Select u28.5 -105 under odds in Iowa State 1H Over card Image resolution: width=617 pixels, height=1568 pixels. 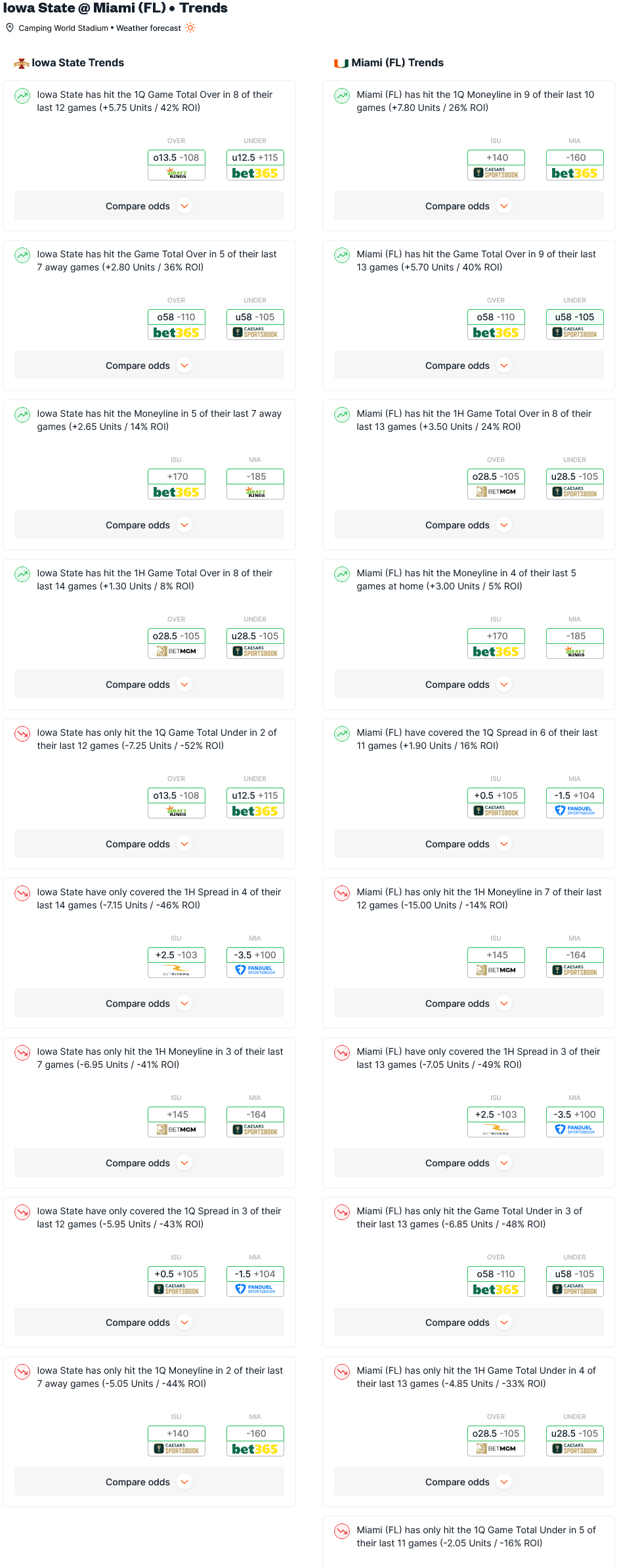pos(255,636)
